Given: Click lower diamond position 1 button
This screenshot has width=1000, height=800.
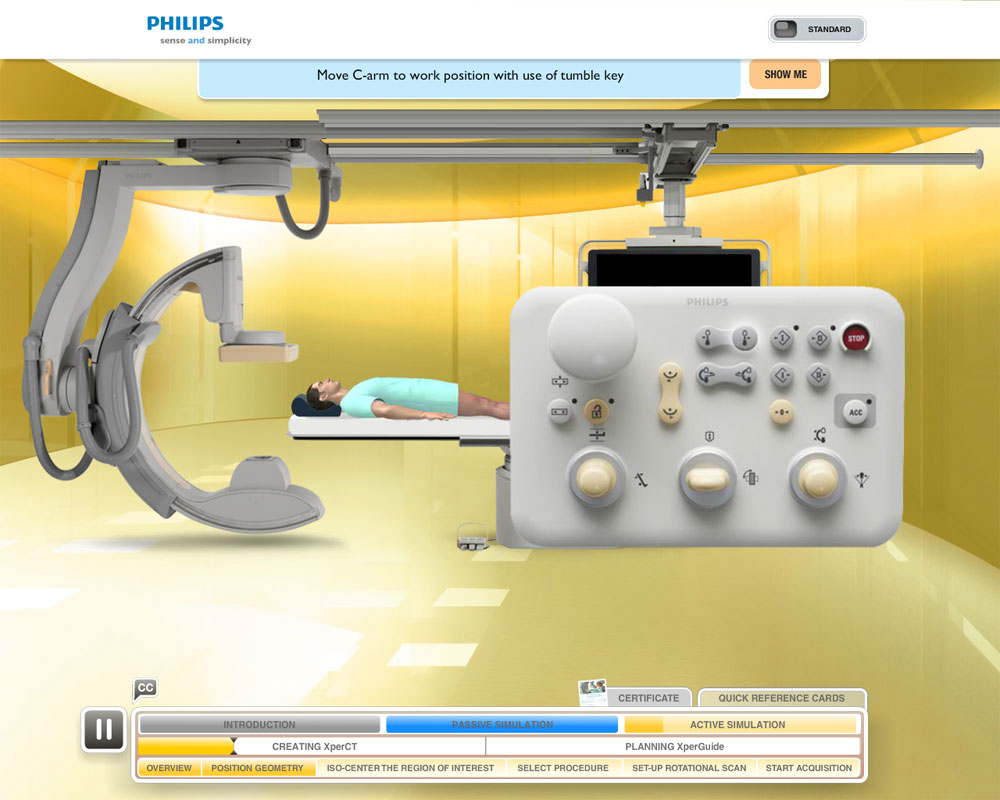Looking at the screenshot, I should [x=782, y=376].
